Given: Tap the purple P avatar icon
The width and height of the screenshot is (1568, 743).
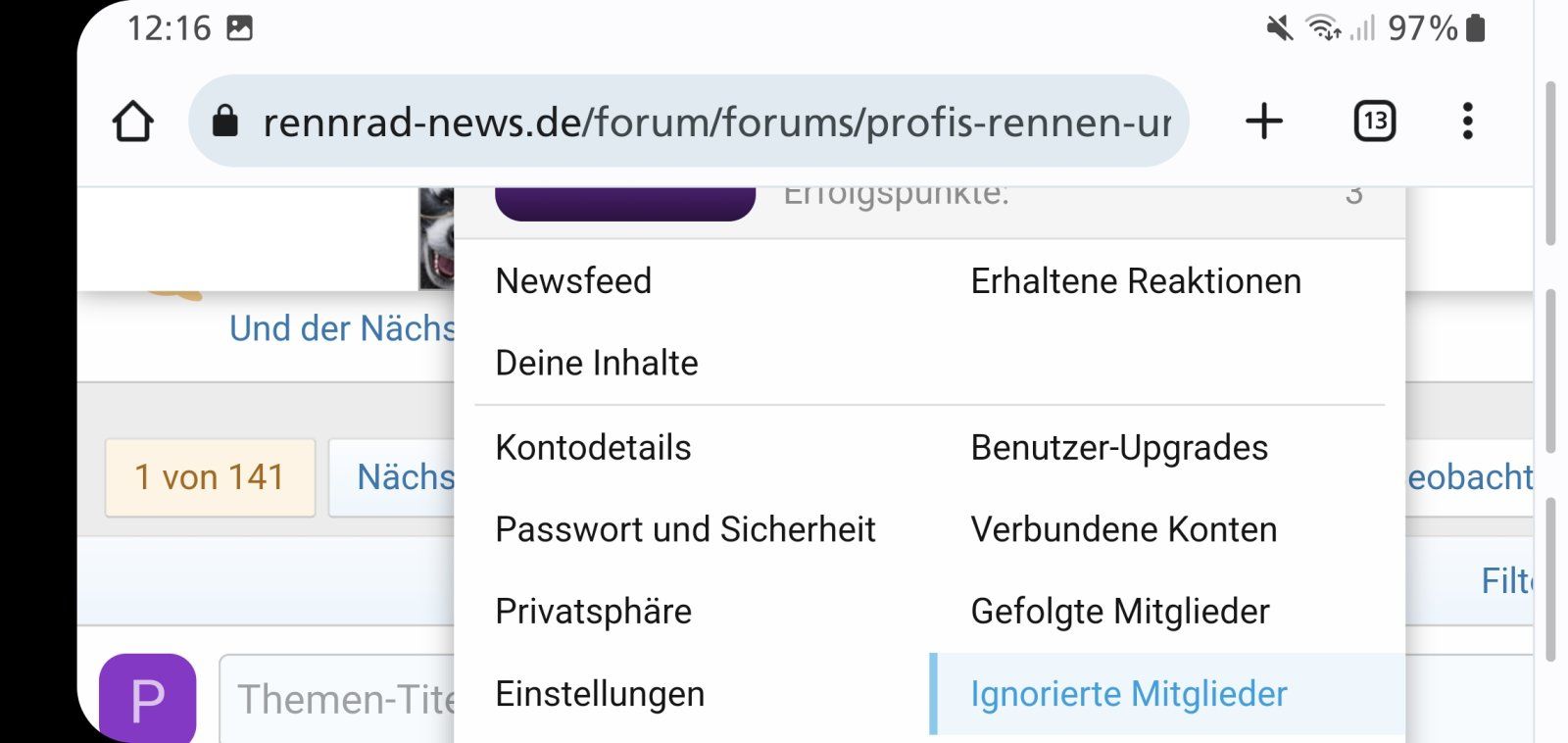Looking at the screenshot, I should tap(148, 698).
